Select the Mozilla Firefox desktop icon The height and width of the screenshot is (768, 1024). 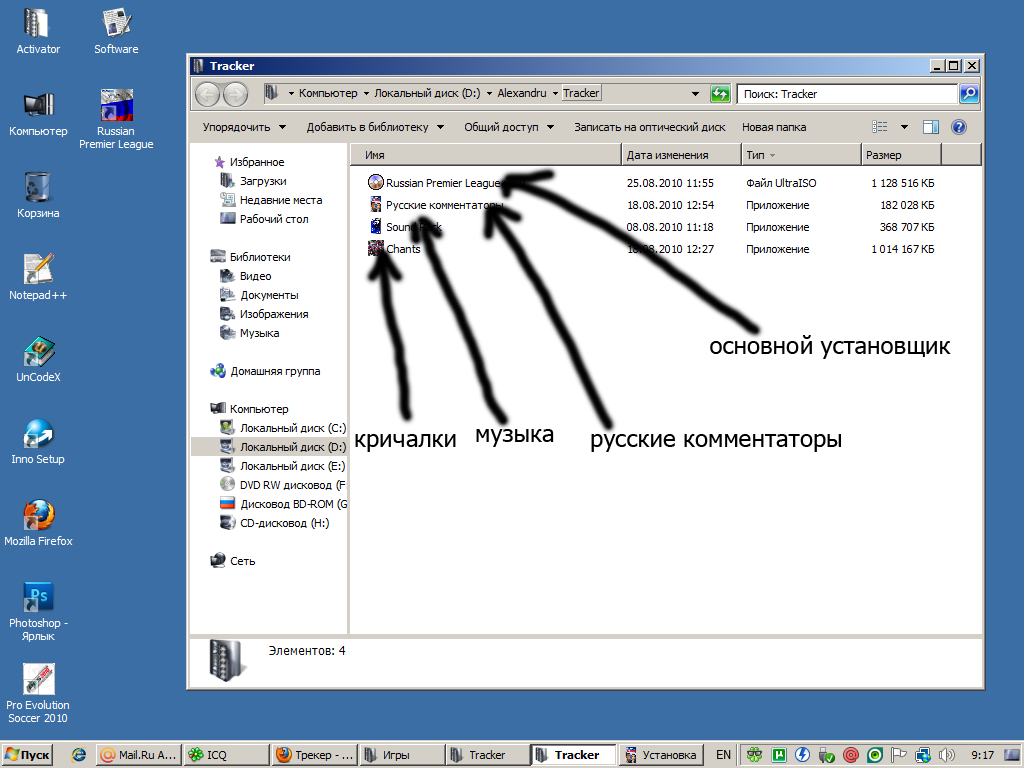pos(38,523)
